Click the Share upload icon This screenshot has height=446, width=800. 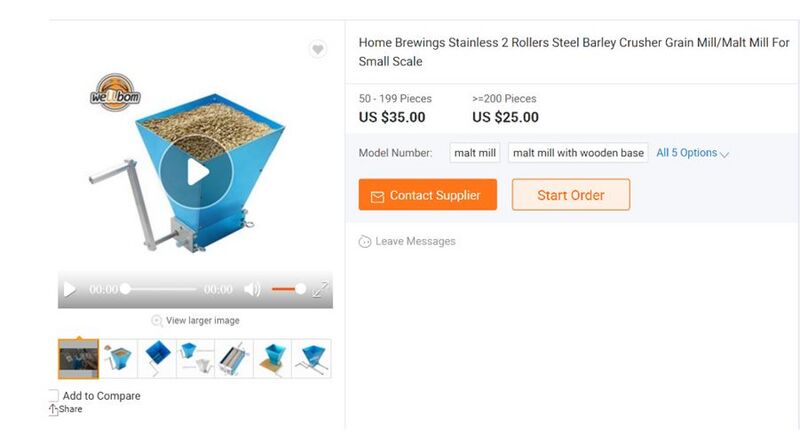54,409
